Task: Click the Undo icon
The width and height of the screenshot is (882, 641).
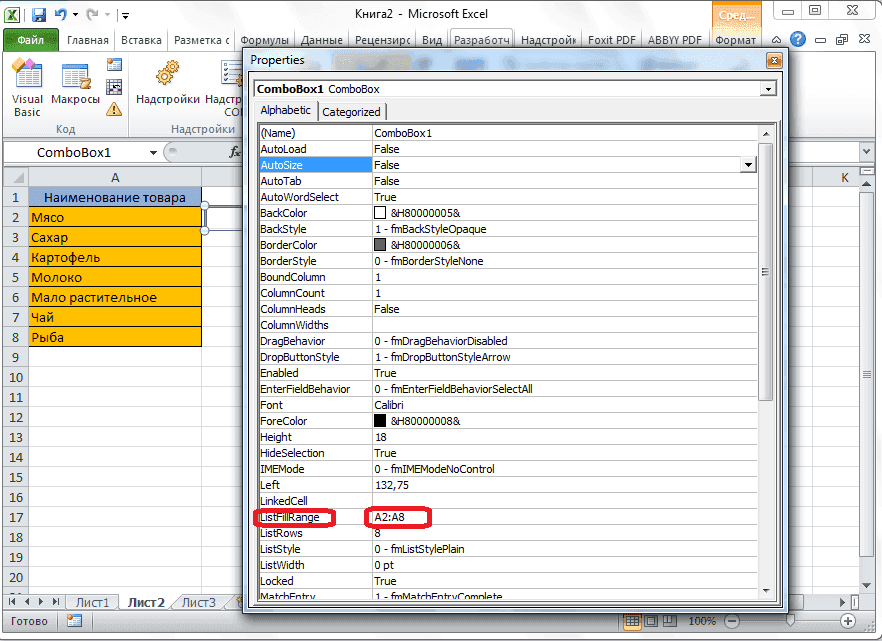Action: point(62,13)
